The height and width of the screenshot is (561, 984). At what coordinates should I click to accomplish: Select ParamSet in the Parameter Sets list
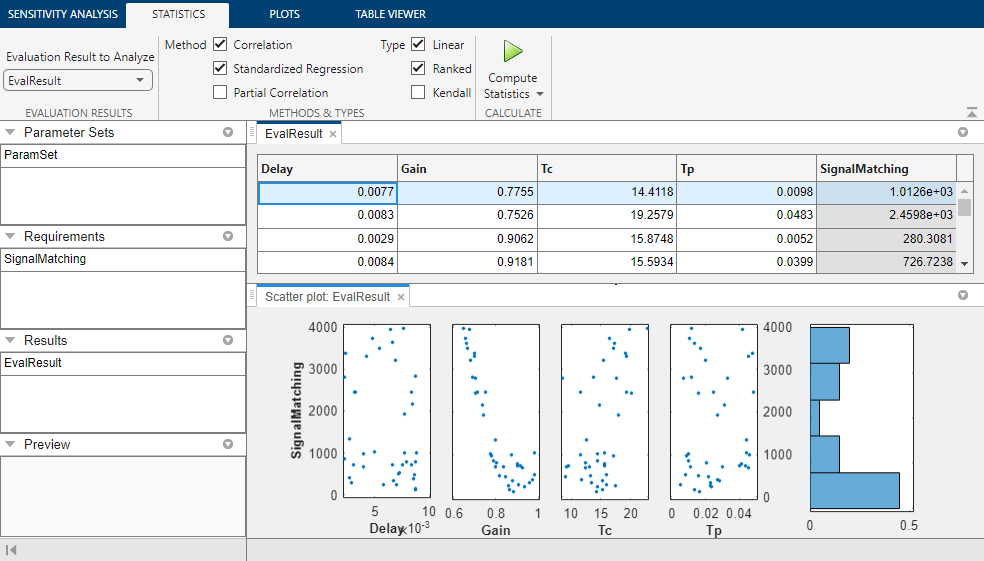(x=31, y=155)
